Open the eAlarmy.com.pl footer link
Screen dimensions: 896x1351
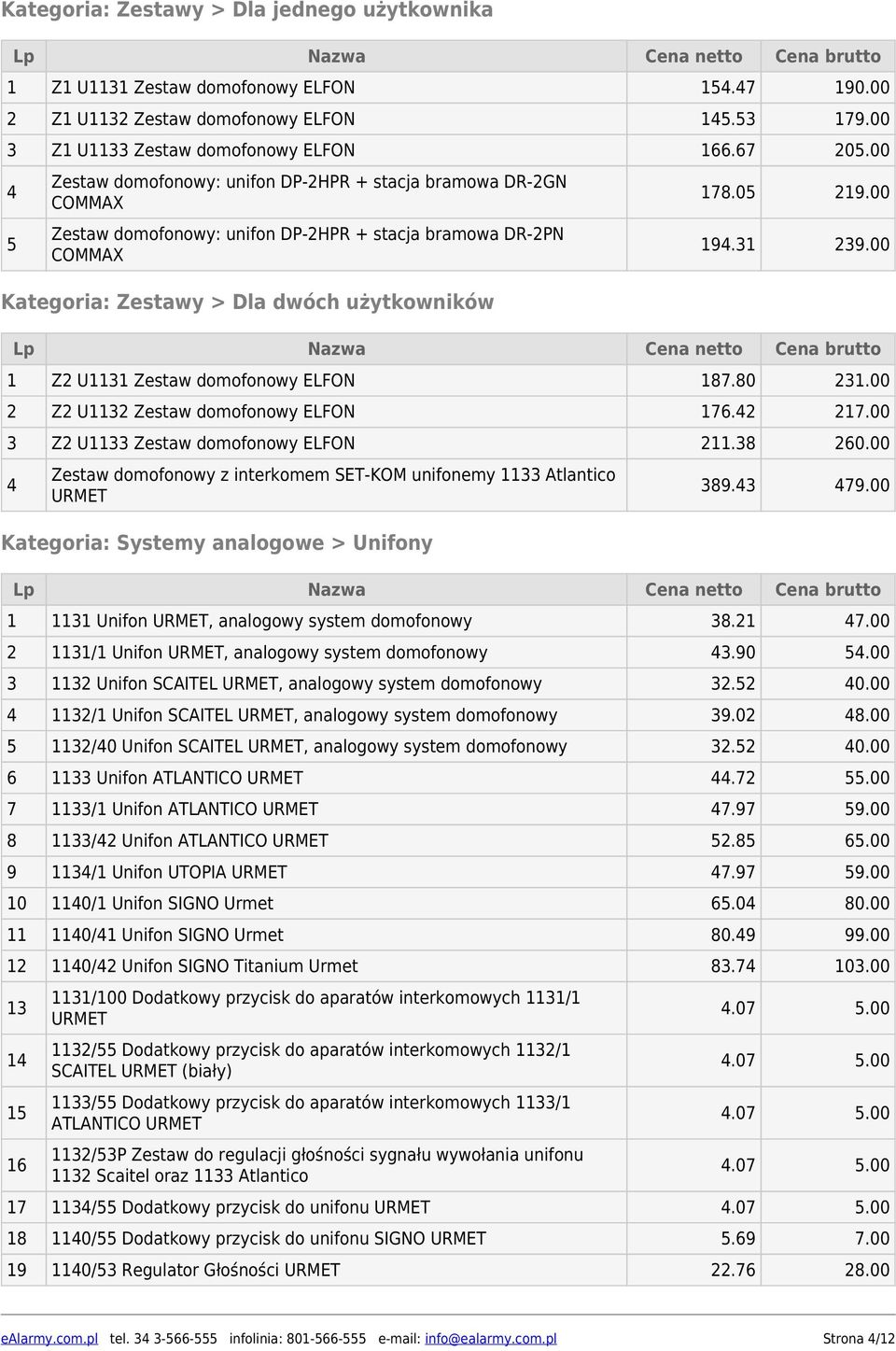click(49, 1338)
